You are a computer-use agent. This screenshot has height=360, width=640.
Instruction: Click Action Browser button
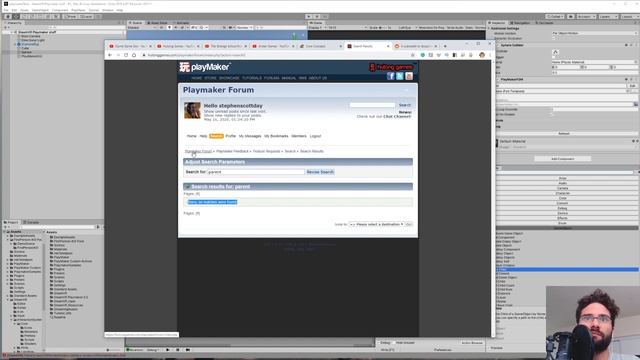pos(472,343)
